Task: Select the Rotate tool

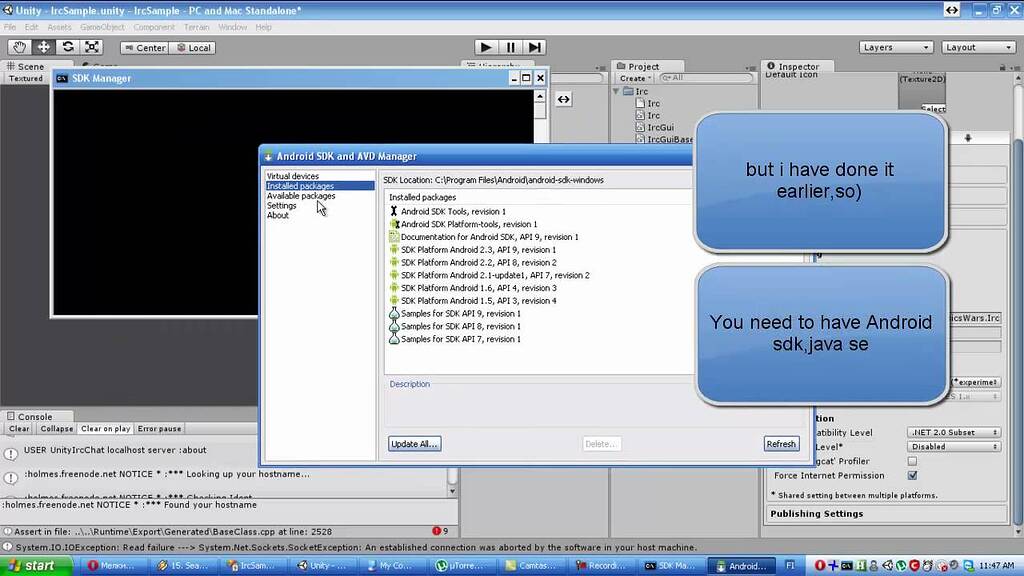Action: click(68, 47)
